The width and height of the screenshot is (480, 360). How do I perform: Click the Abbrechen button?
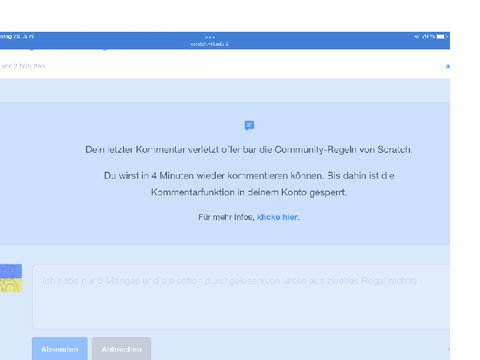[x=122, y=349]
